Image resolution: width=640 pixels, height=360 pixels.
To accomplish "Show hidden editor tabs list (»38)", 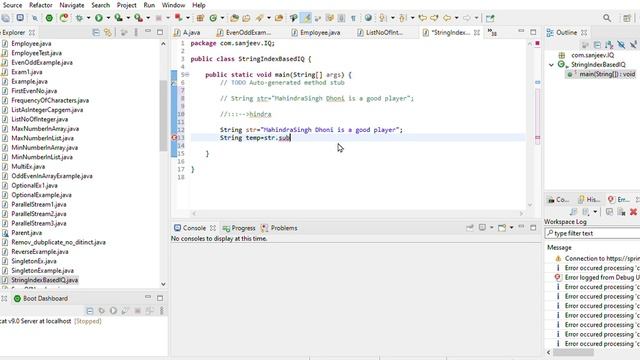I will [492, 33].
